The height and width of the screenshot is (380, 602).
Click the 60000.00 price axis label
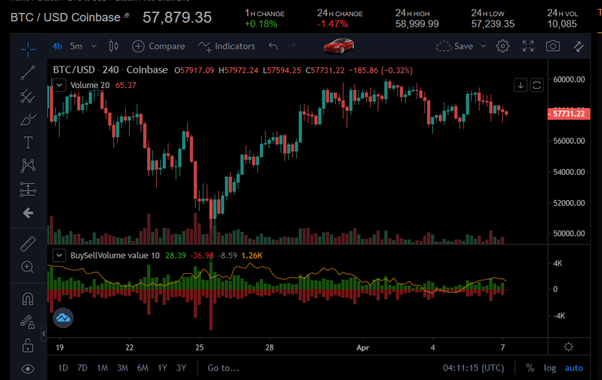(x=569, y=79)
